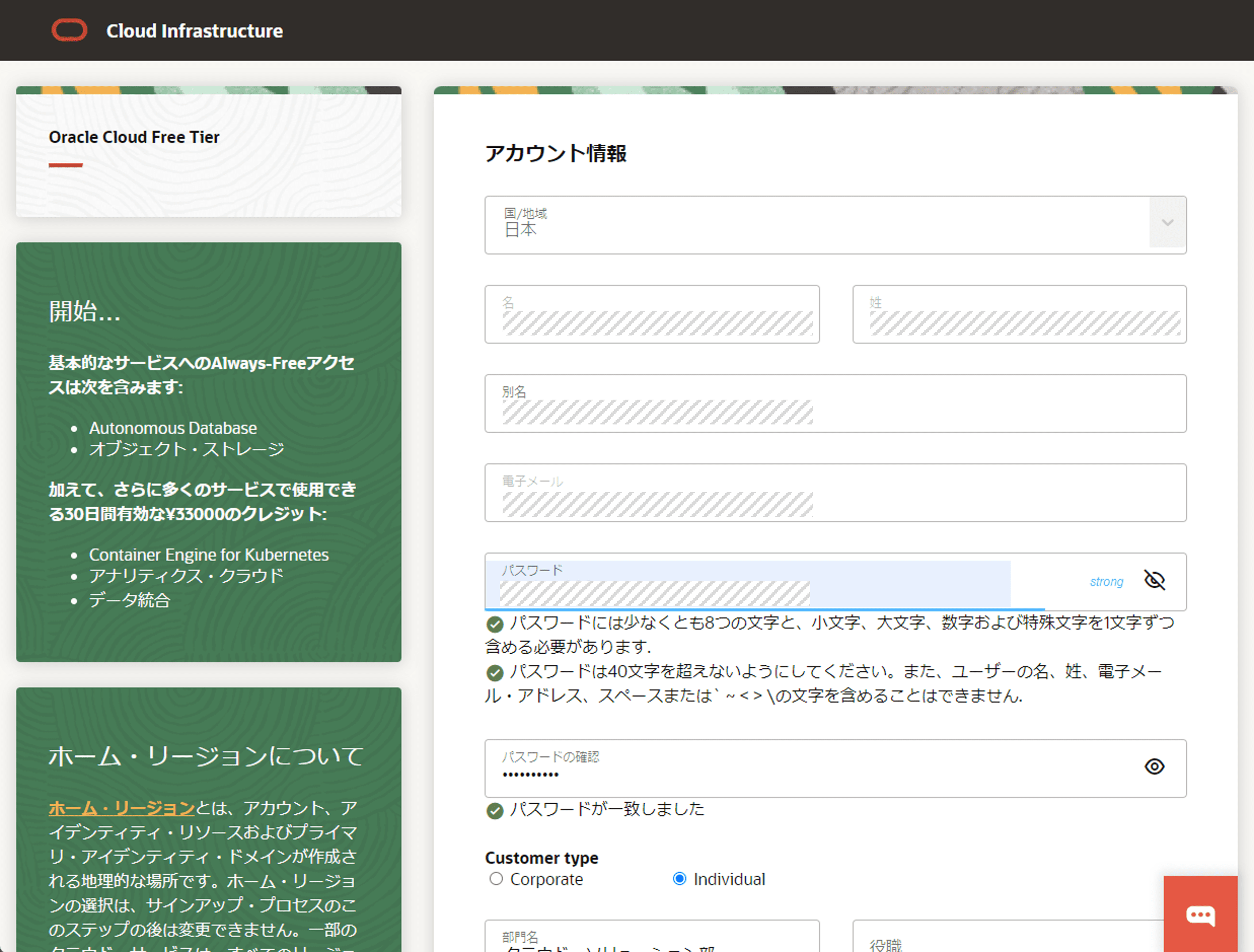
Task: Select the Corporate customer type
Action: tap(496, 879)
